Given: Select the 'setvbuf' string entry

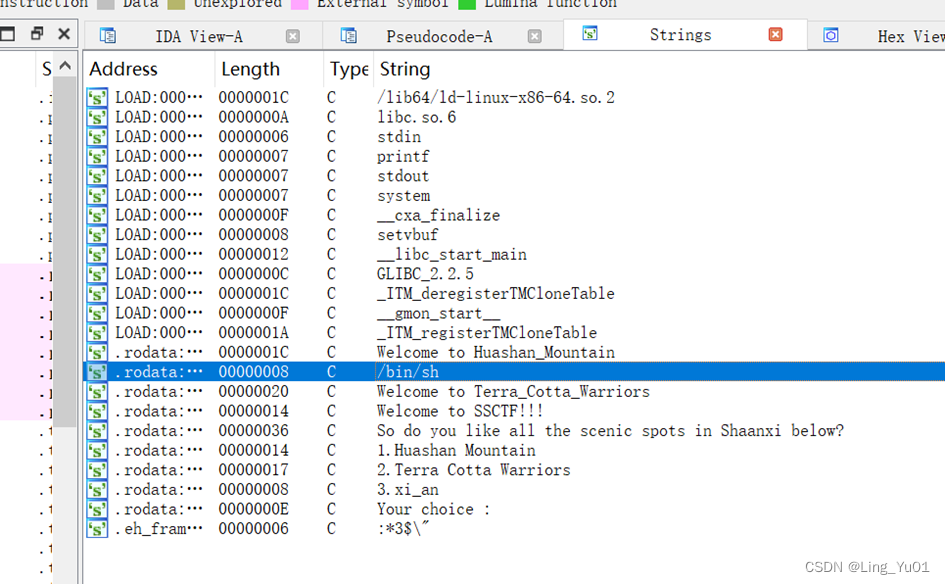Looking at the screenshot, I should pyautogui.click(x=408, y=235).
